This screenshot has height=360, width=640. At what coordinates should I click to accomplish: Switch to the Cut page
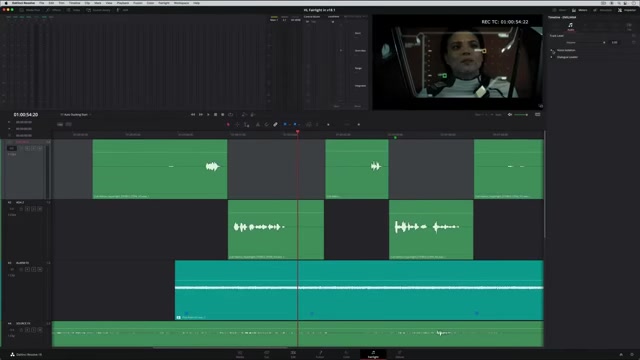pos(267,354)
